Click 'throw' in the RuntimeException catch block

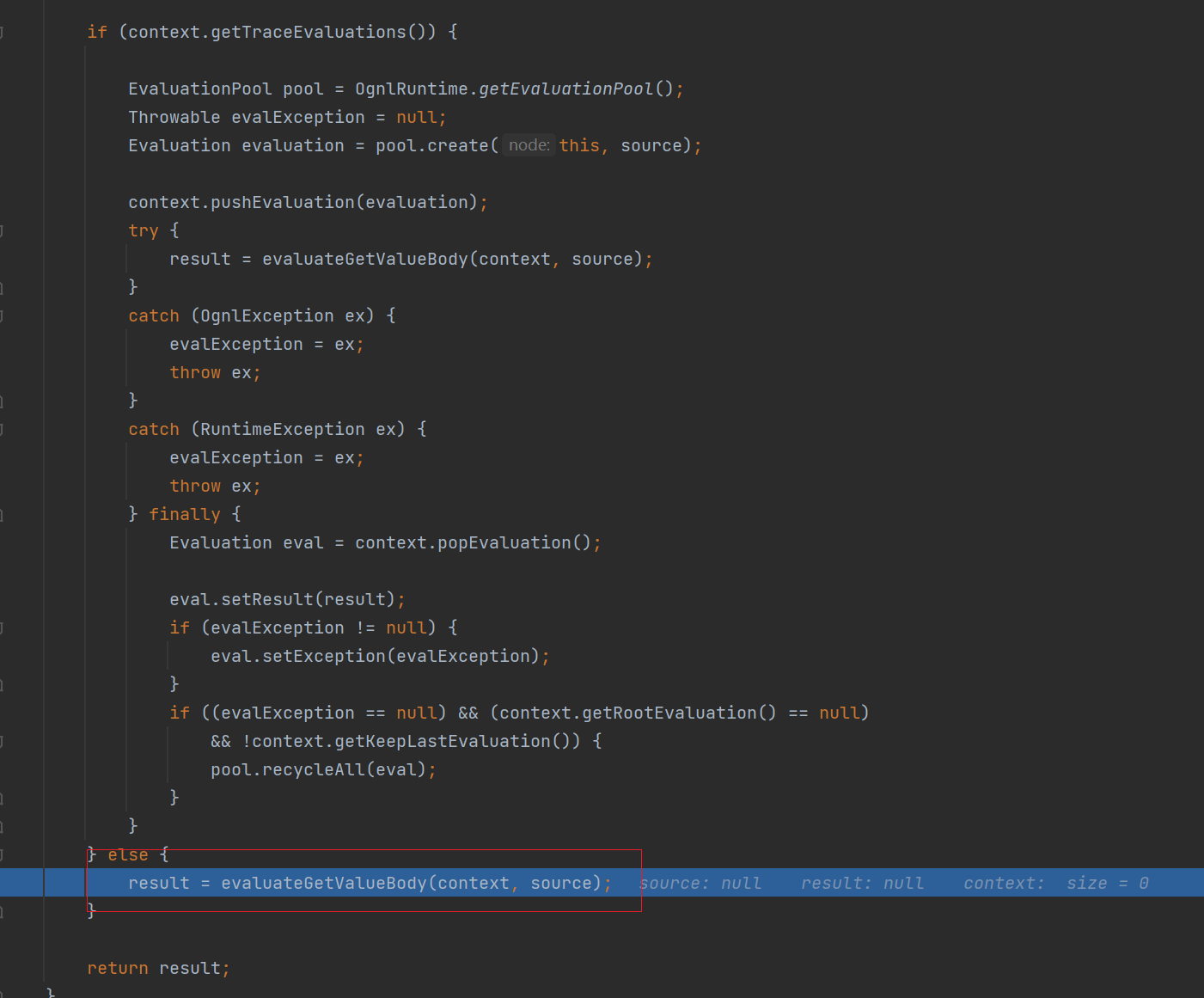pos(195,486)
